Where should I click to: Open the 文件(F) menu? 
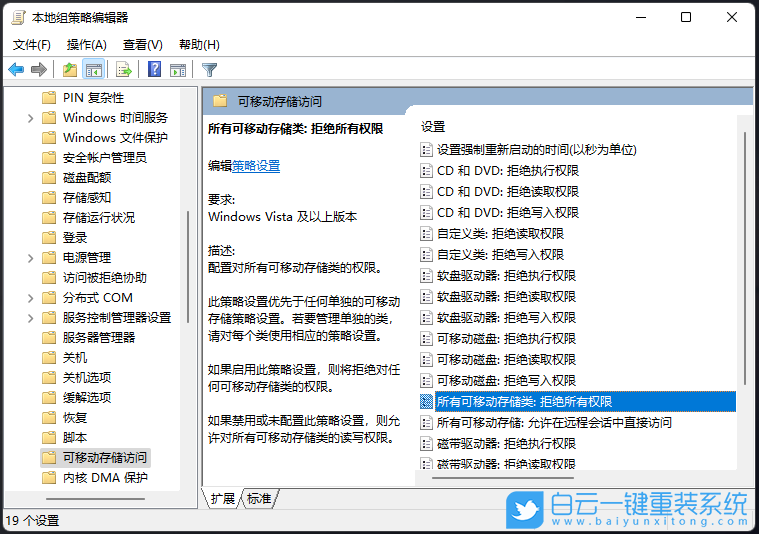tap(32, 45)
